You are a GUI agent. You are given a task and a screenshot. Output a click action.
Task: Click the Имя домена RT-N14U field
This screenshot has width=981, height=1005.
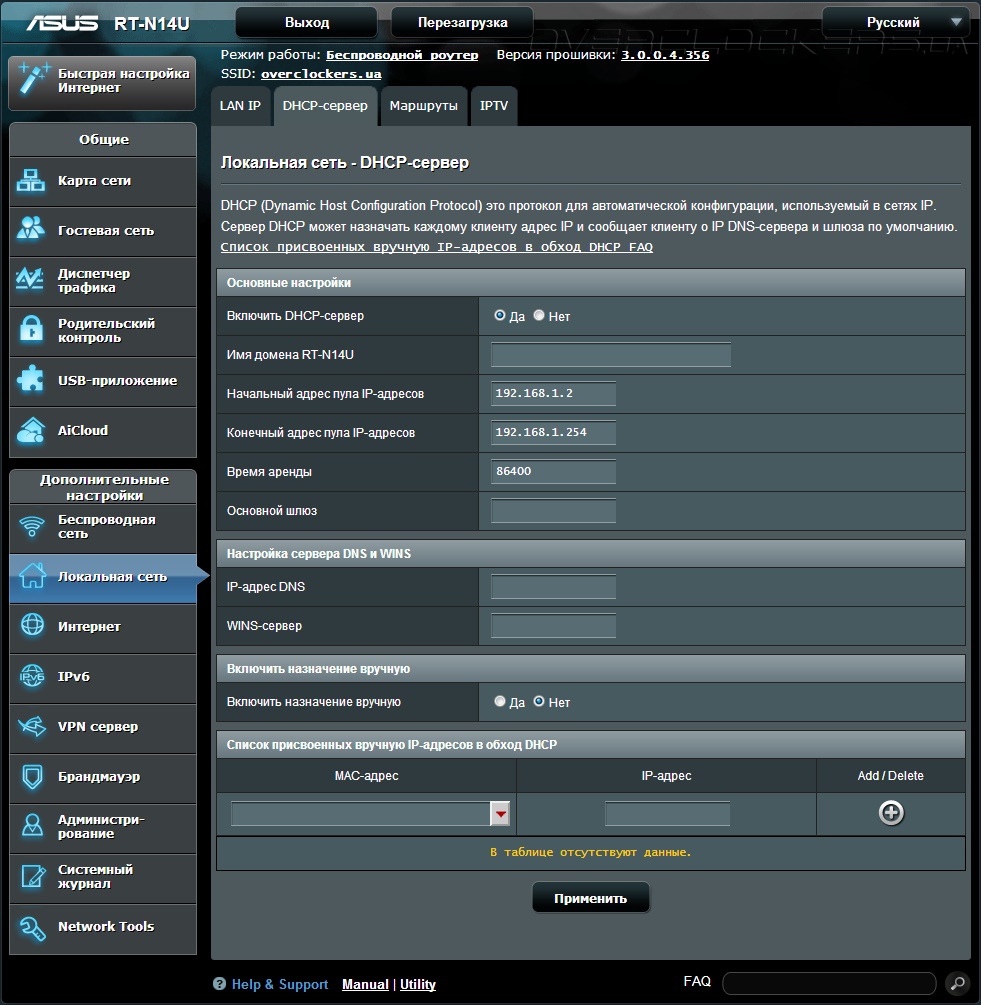[x=611, y=354]
